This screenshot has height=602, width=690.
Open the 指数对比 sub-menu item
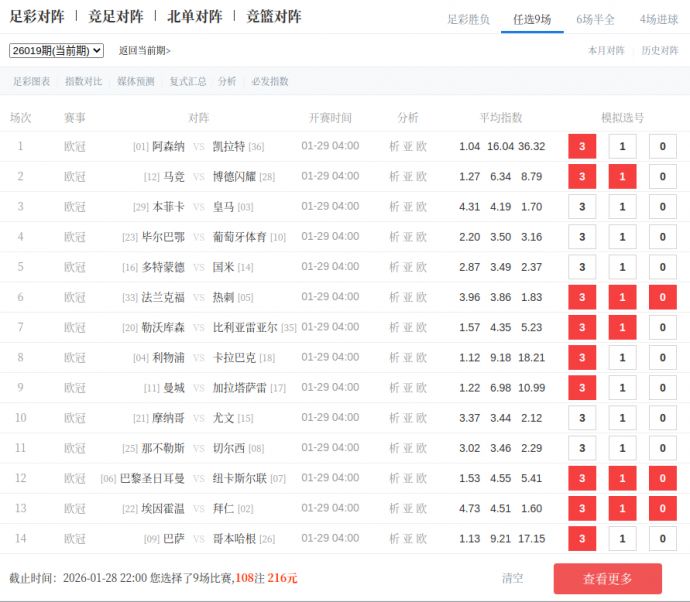[x=83, y=82]
